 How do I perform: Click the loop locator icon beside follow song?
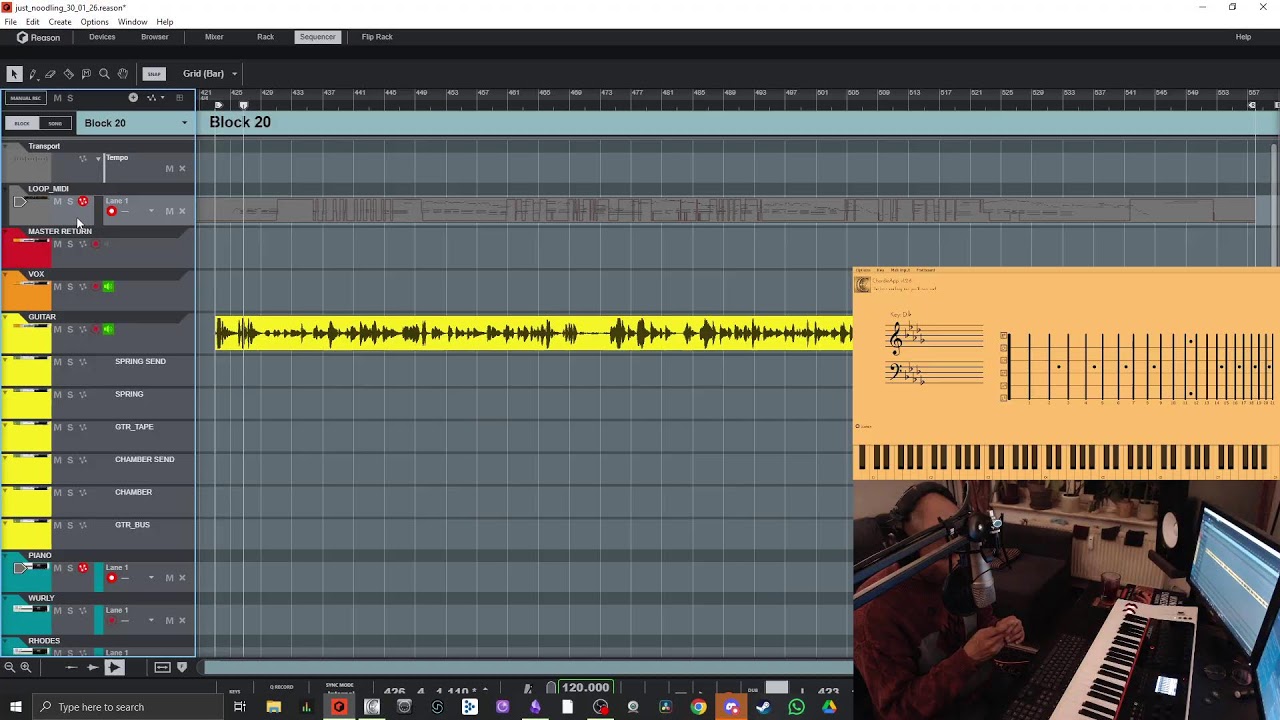coord(162,667)
